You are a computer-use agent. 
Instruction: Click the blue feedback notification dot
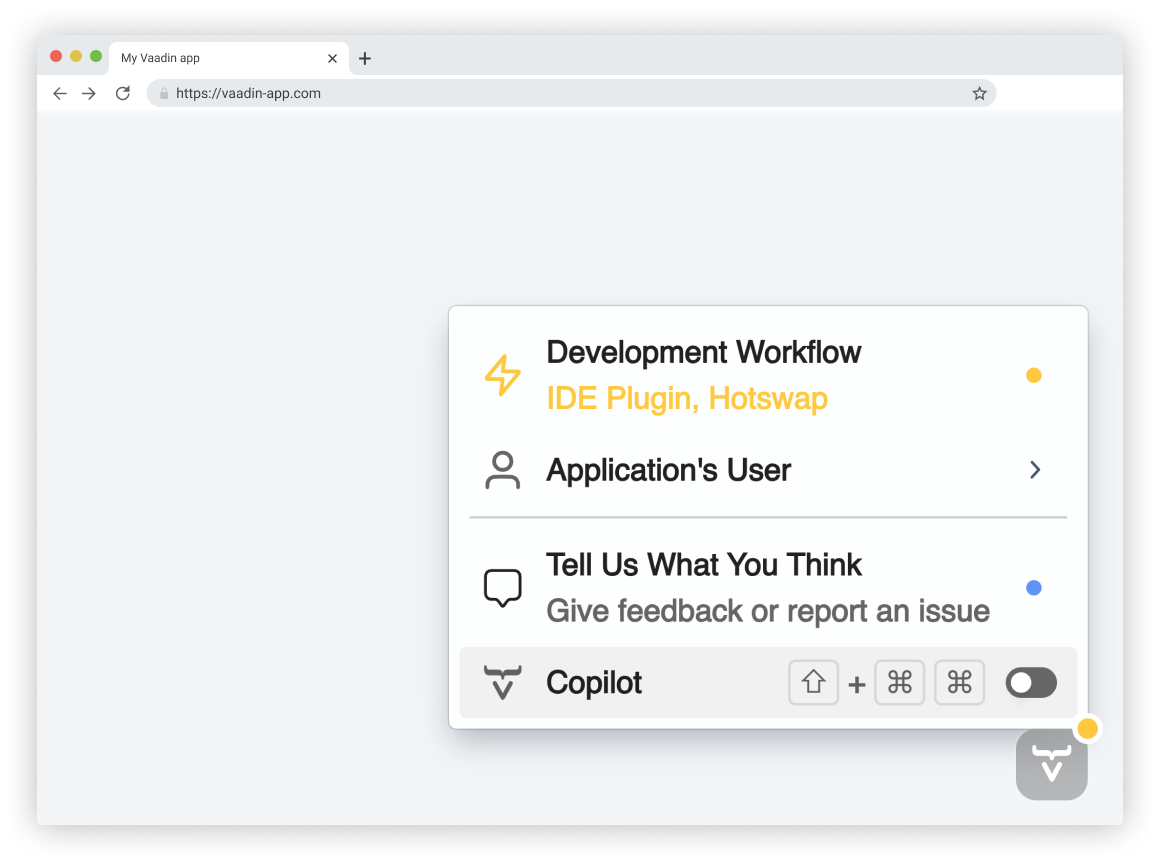pyautogui.click(x=1034, y=588)
